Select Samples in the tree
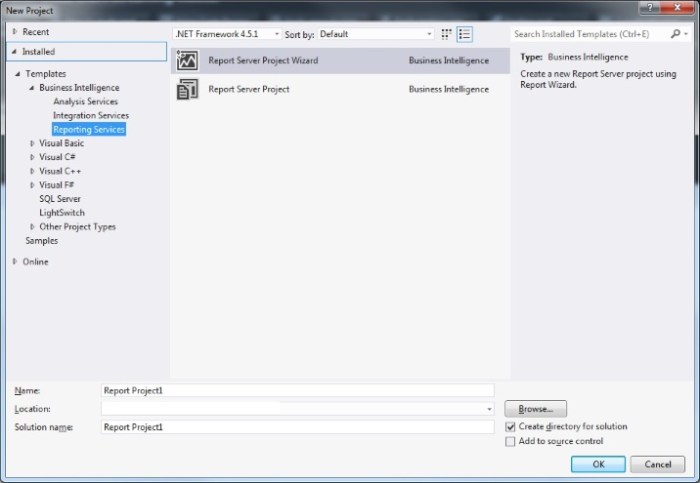The width and height of the screenshot is (700, 483). pos(42,241)
